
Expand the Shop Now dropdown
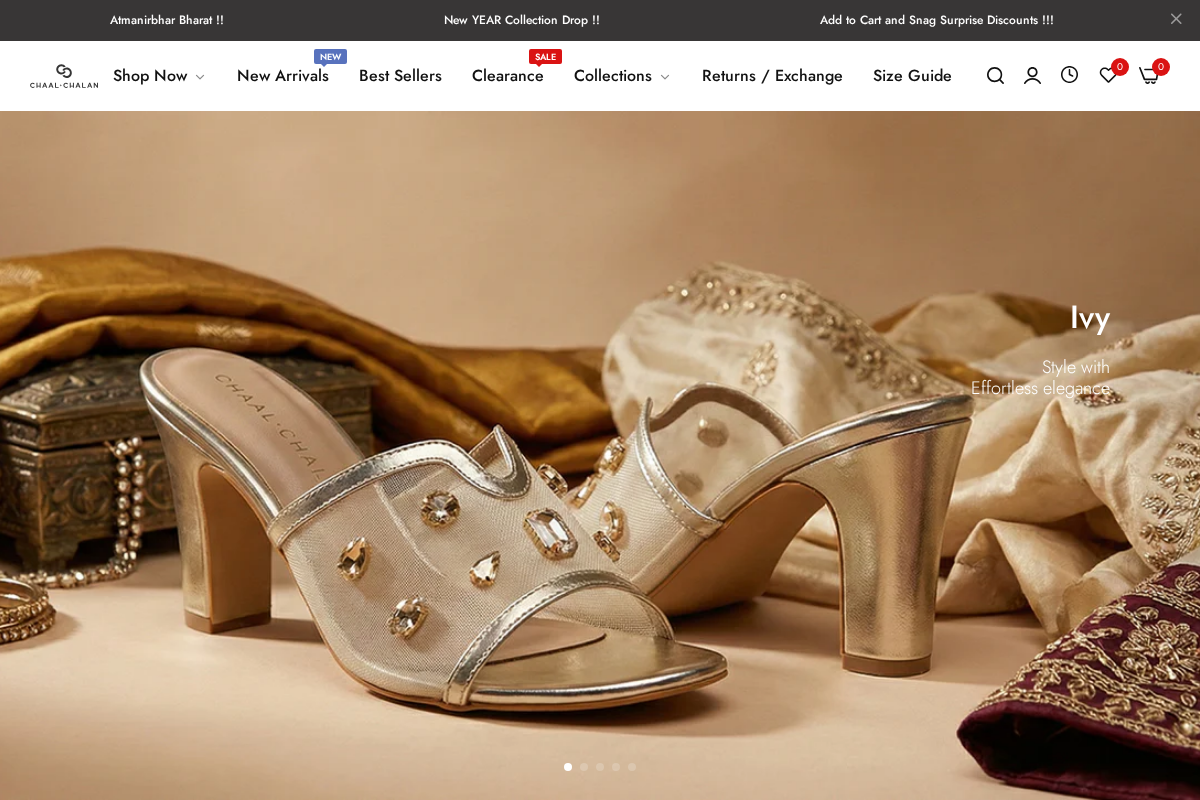pyautogui.click(x=159, y=76)
